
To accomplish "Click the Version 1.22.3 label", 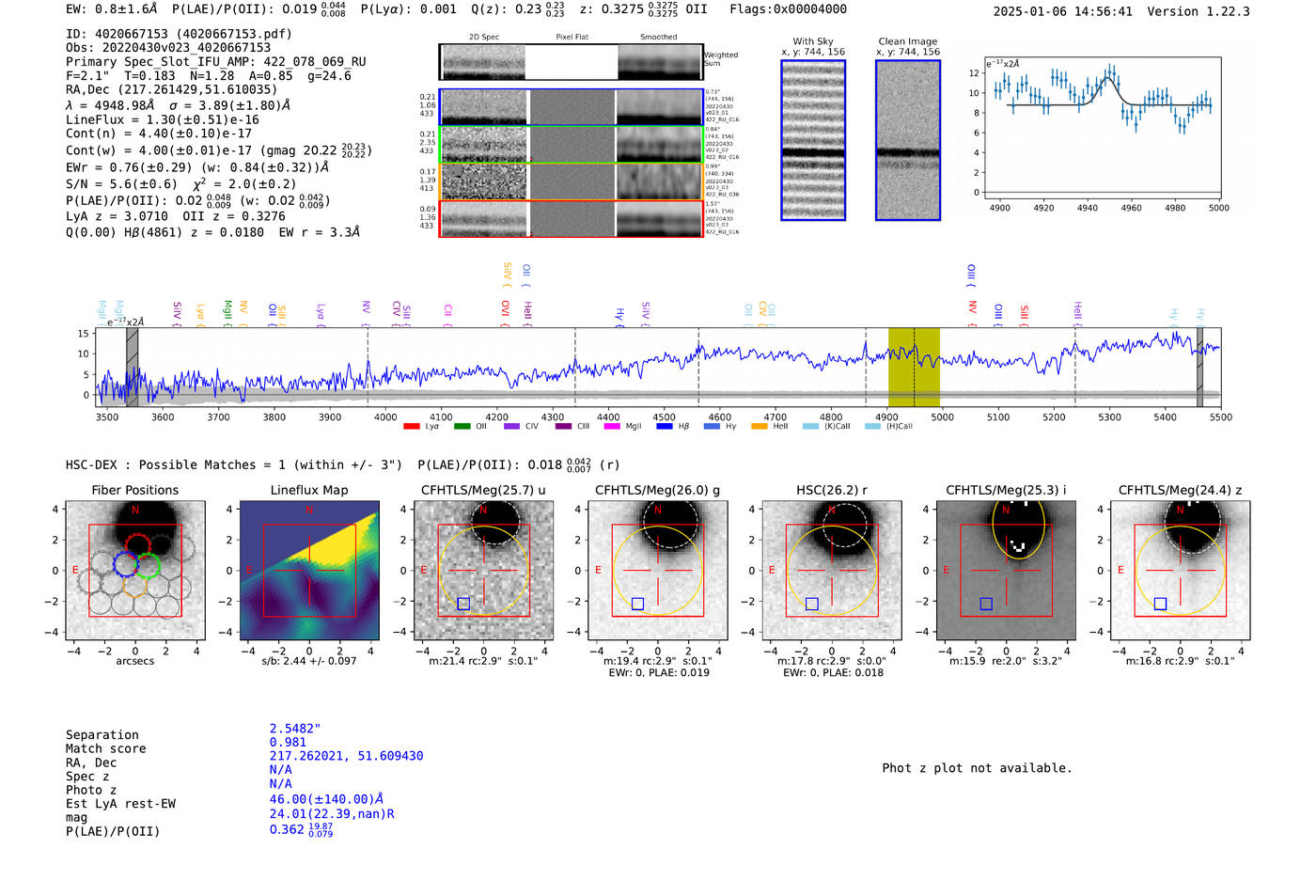I will 1198,12.
